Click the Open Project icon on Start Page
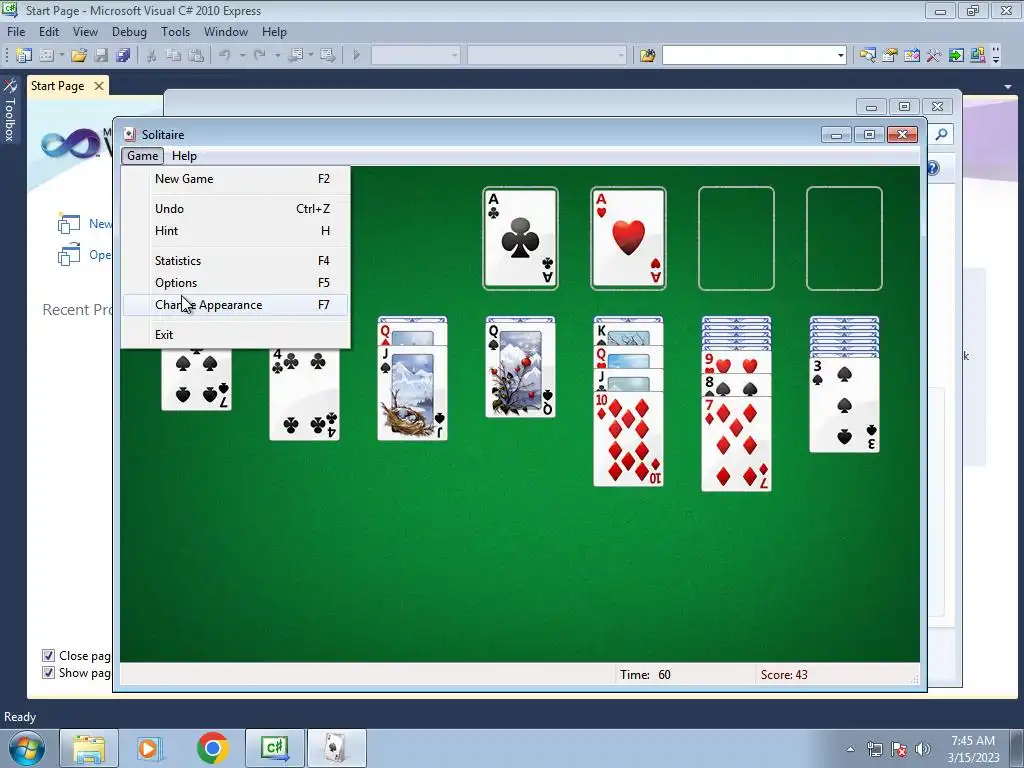Image resolution: width=1024 pixels, height=768 pixels. (69, 255)
